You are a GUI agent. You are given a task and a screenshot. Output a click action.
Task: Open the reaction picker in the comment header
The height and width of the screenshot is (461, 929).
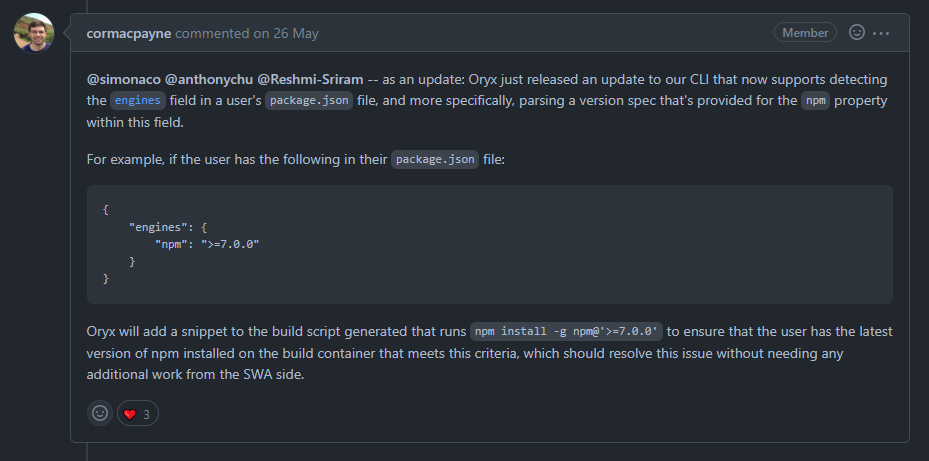(857, 32)
